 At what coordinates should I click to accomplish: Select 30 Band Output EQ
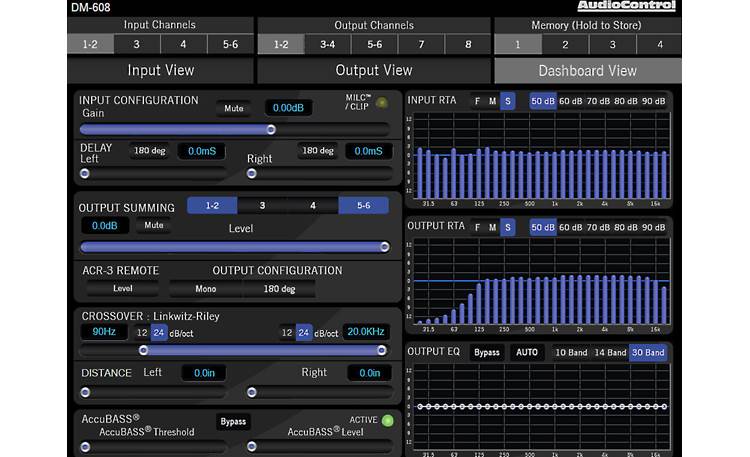pyautogui.click(x=648, y=353)
